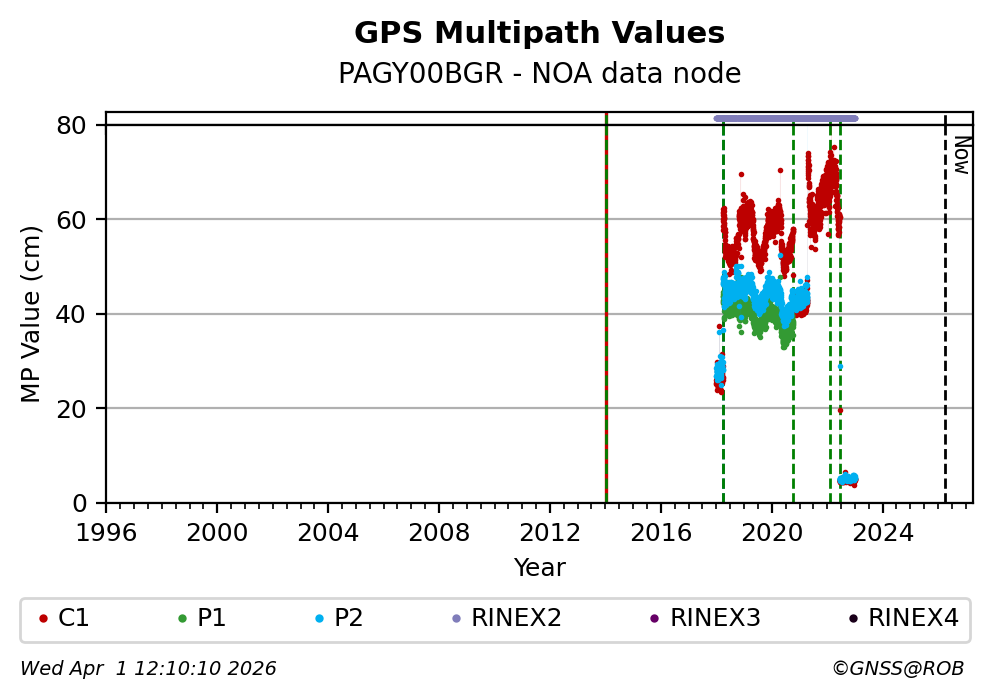Click the 2020 tick label on x-axis
992x699 pixels.
(x=772, y=529)
